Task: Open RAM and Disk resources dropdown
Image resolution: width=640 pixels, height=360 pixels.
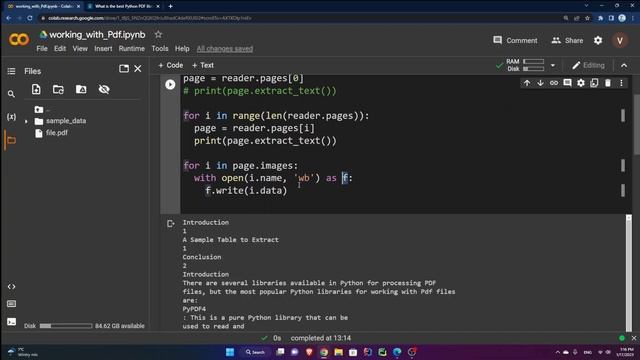Action: click(x=553, y=65)
